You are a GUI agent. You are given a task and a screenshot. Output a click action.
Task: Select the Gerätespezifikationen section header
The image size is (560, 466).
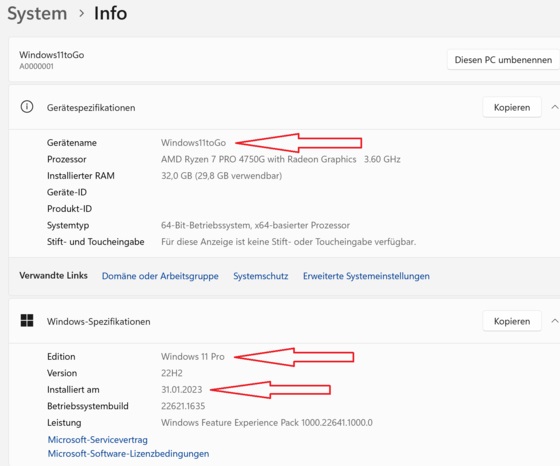(91, 108)
